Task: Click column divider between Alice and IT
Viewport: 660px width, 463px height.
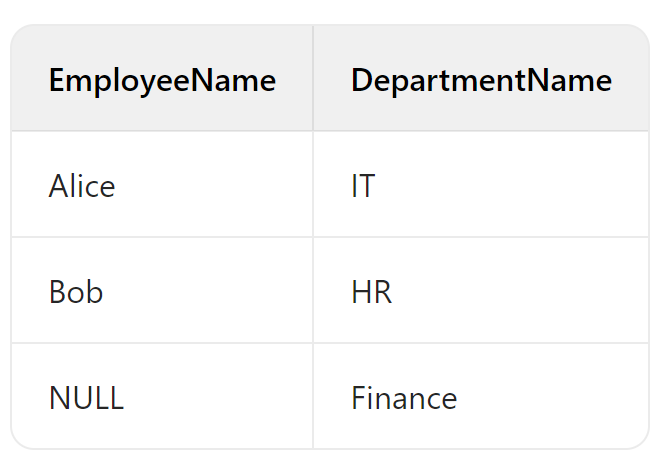Action: 313,184
